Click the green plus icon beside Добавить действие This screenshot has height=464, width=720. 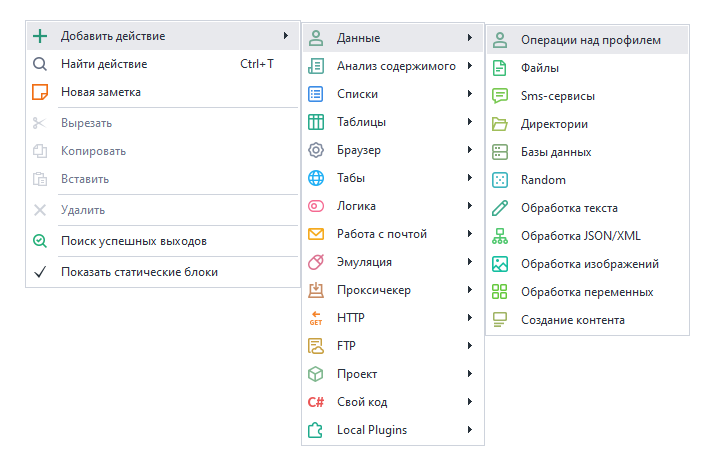point(40,36)
